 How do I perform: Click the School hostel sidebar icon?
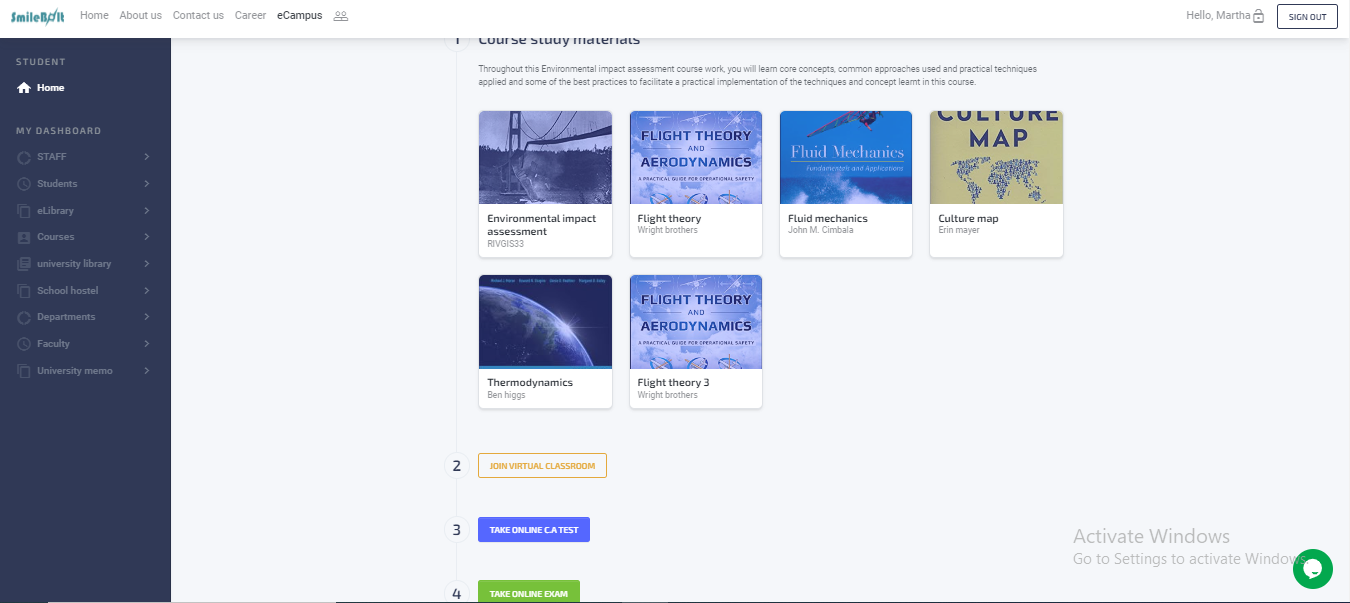point(24,291)
